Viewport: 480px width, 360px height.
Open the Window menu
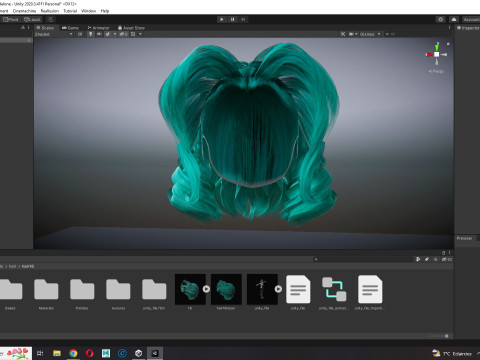[88, 11]
